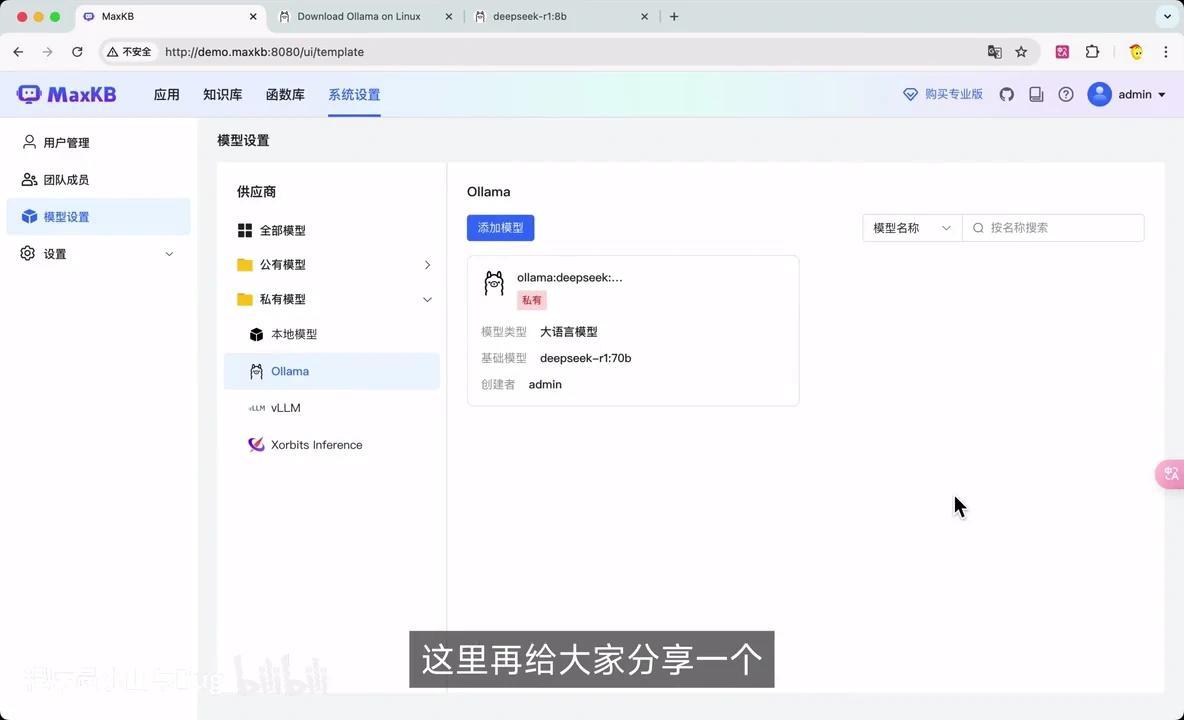1184x720 pixels.
Task: Click the admin user avatar
Action: (1099, 94)
